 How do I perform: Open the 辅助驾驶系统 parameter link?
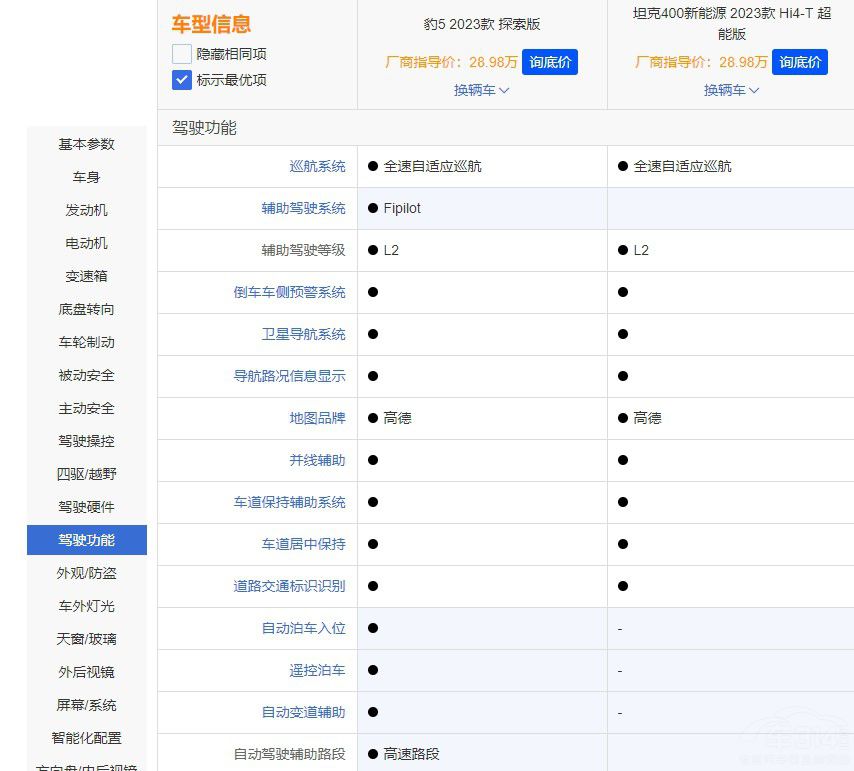click(x=303, y=208)
